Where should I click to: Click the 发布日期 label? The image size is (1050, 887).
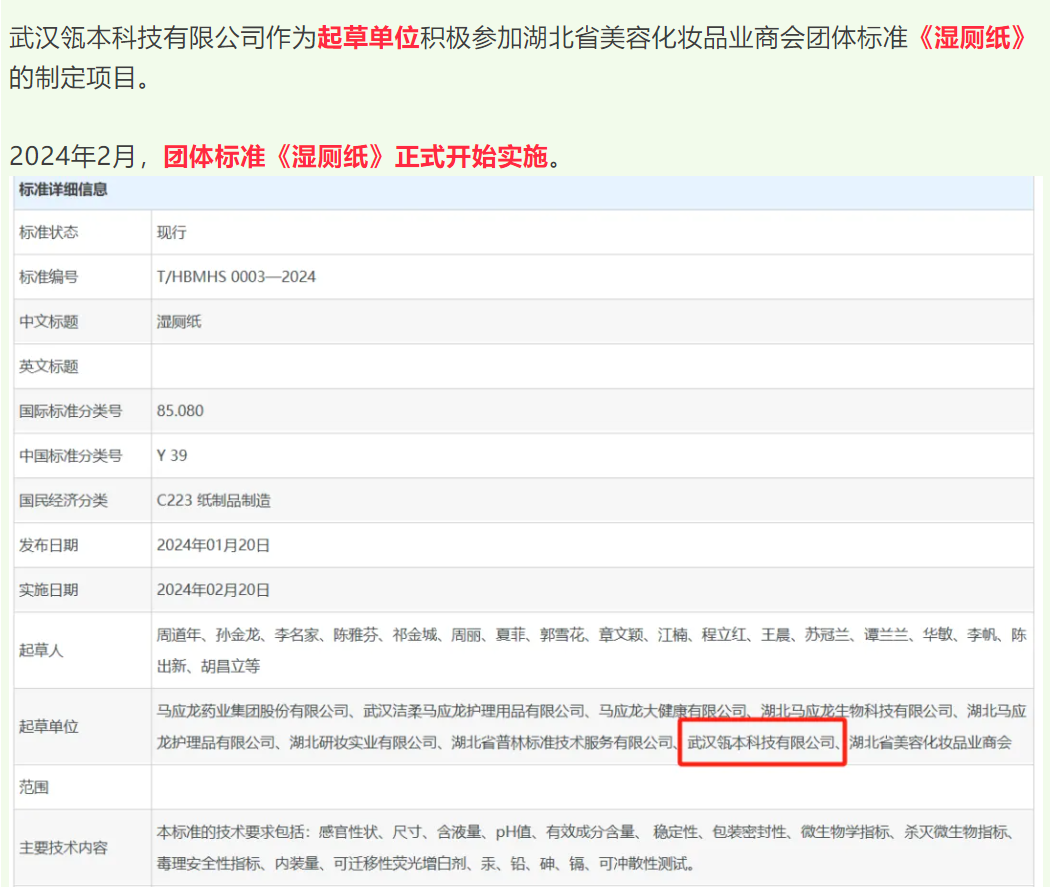49,545
